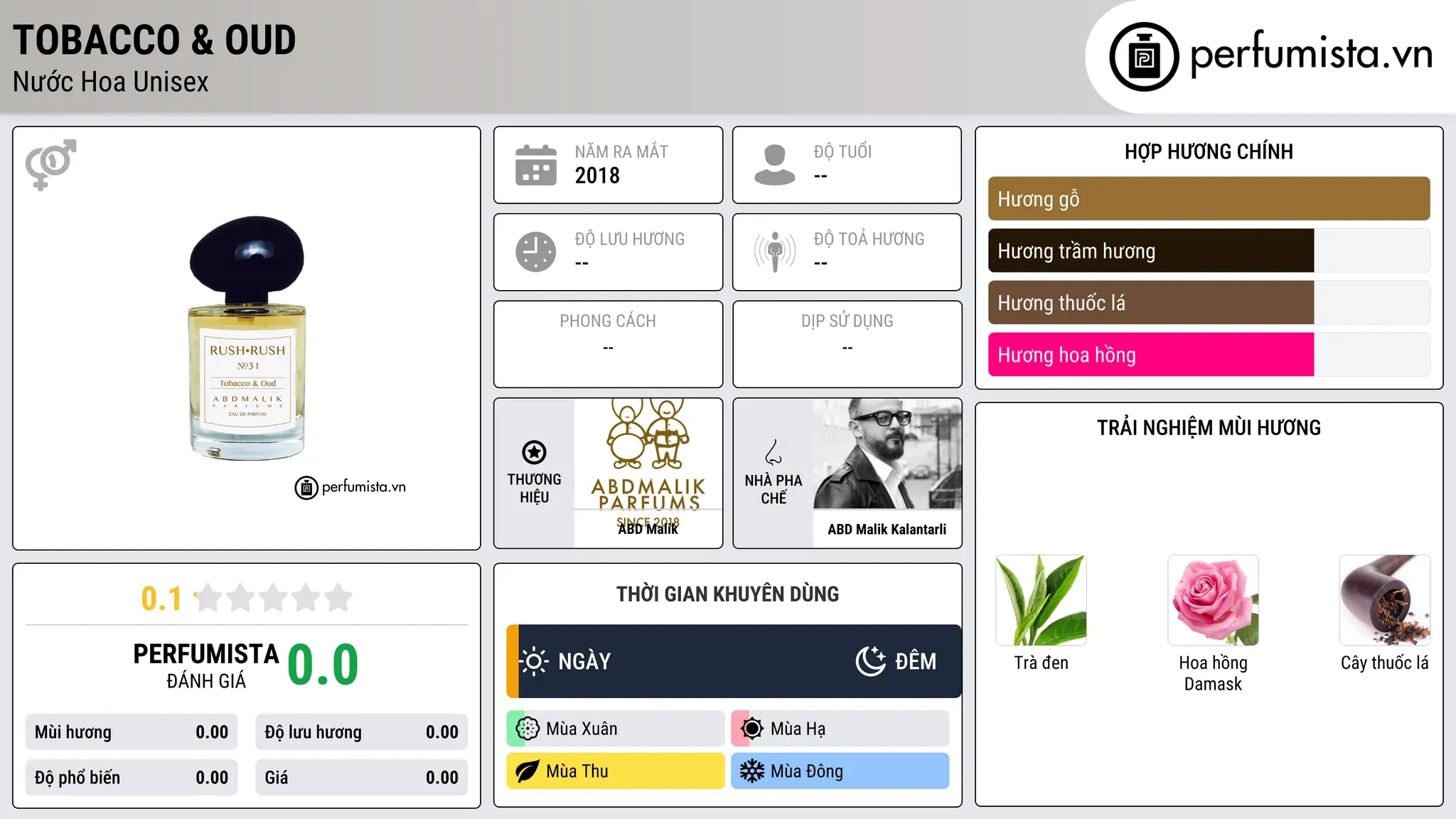Image resolution: width=1456 pixels, height=819 pixels.
Task: Select the Hoa hồng Damask rose image
Action: pyautogui.click(x=1214, y=600)
